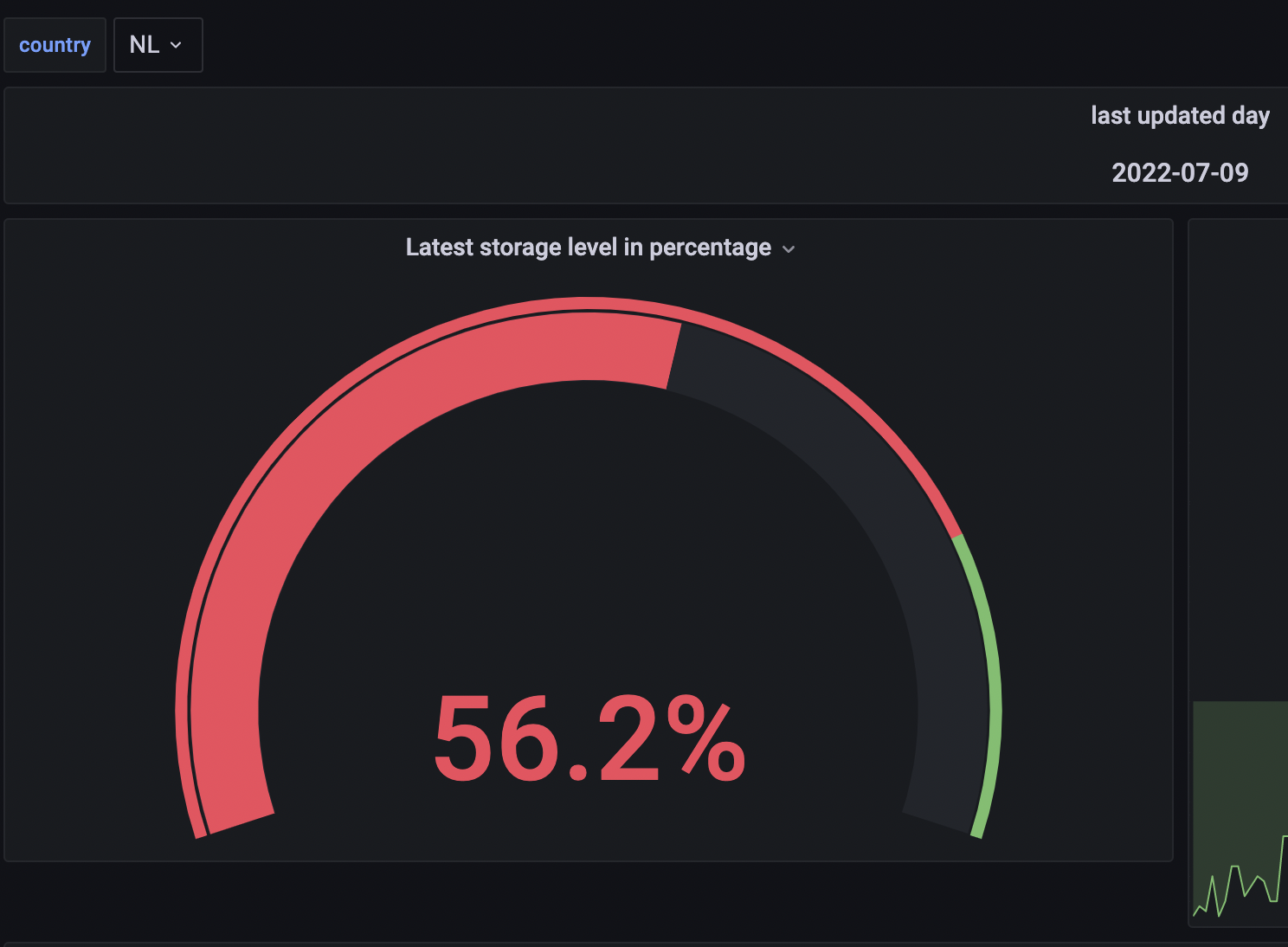This screenshot has width=1288, height=947.
Task: Click the blue country variable label
Action: coord(55,45)
